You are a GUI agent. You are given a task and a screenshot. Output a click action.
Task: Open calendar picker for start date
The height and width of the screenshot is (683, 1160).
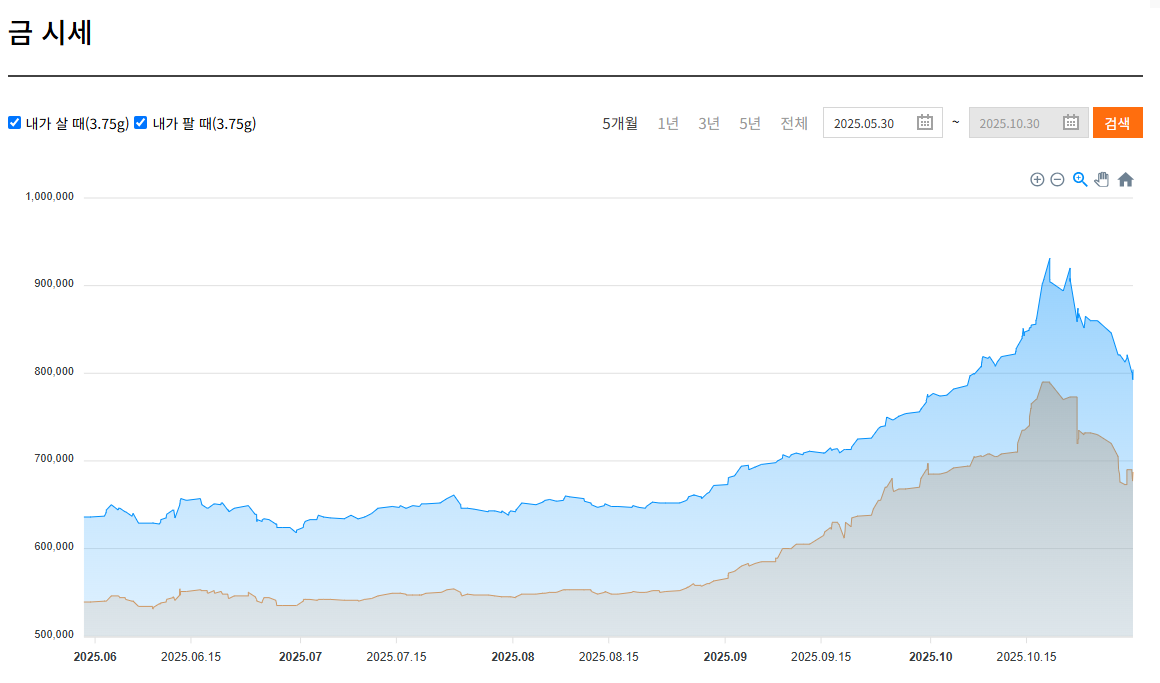click(x=925, y=123)
